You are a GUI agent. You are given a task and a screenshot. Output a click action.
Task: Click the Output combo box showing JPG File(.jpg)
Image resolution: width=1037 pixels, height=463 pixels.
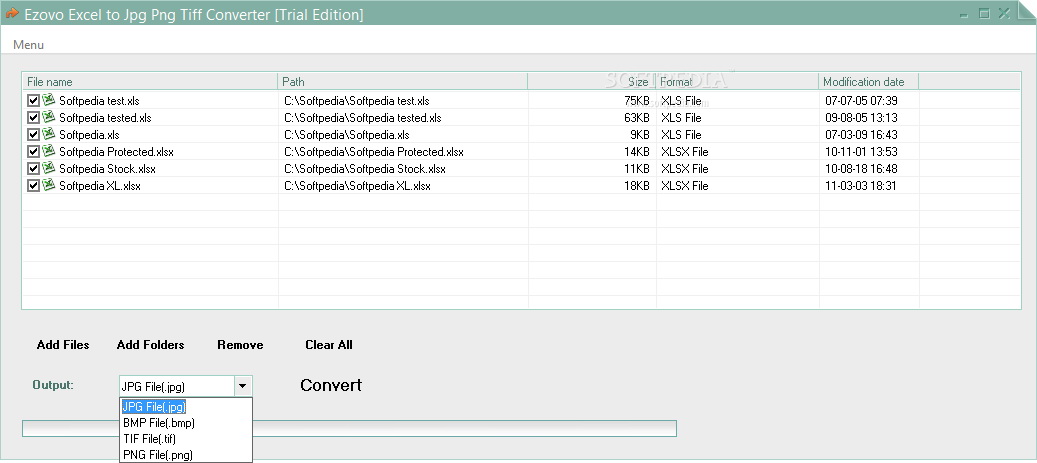pos(185,386)
